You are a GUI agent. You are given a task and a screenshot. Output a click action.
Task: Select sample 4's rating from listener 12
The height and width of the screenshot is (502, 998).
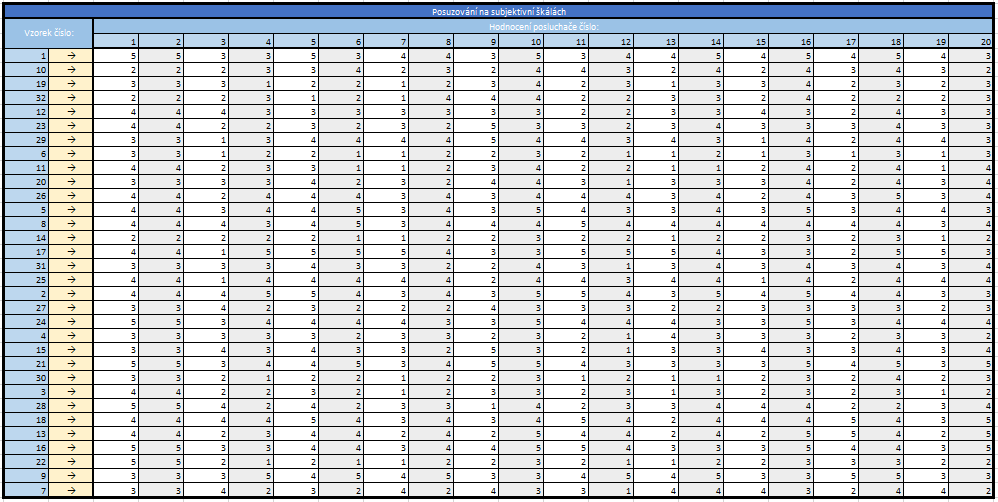(612, 336)
